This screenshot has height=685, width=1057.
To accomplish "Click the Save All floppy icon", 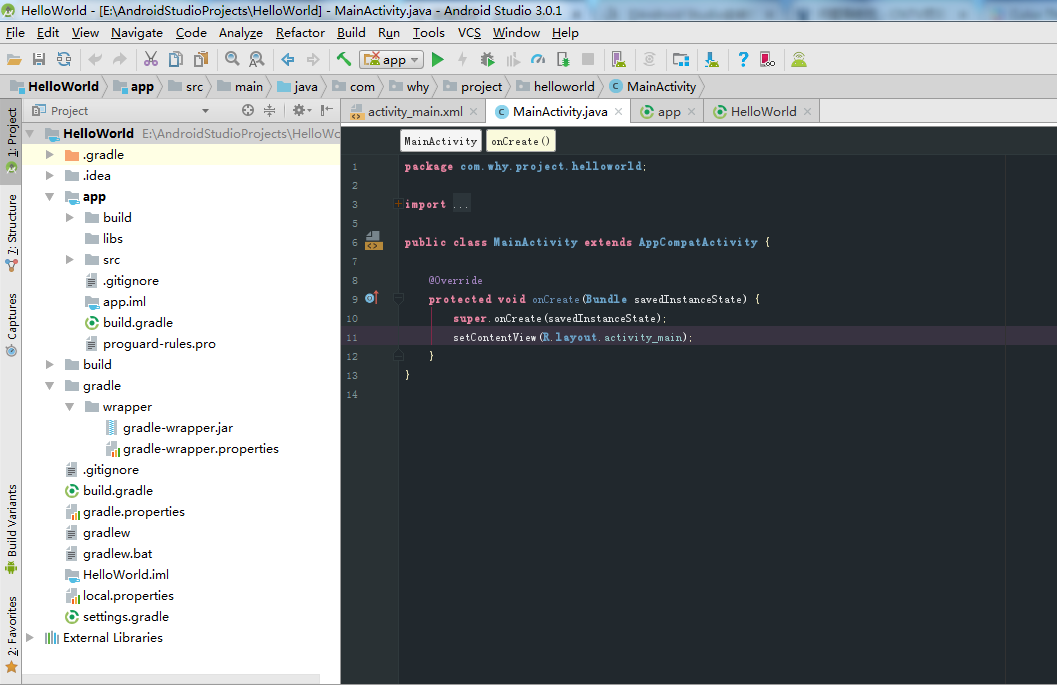I will [x=39, y=59].
